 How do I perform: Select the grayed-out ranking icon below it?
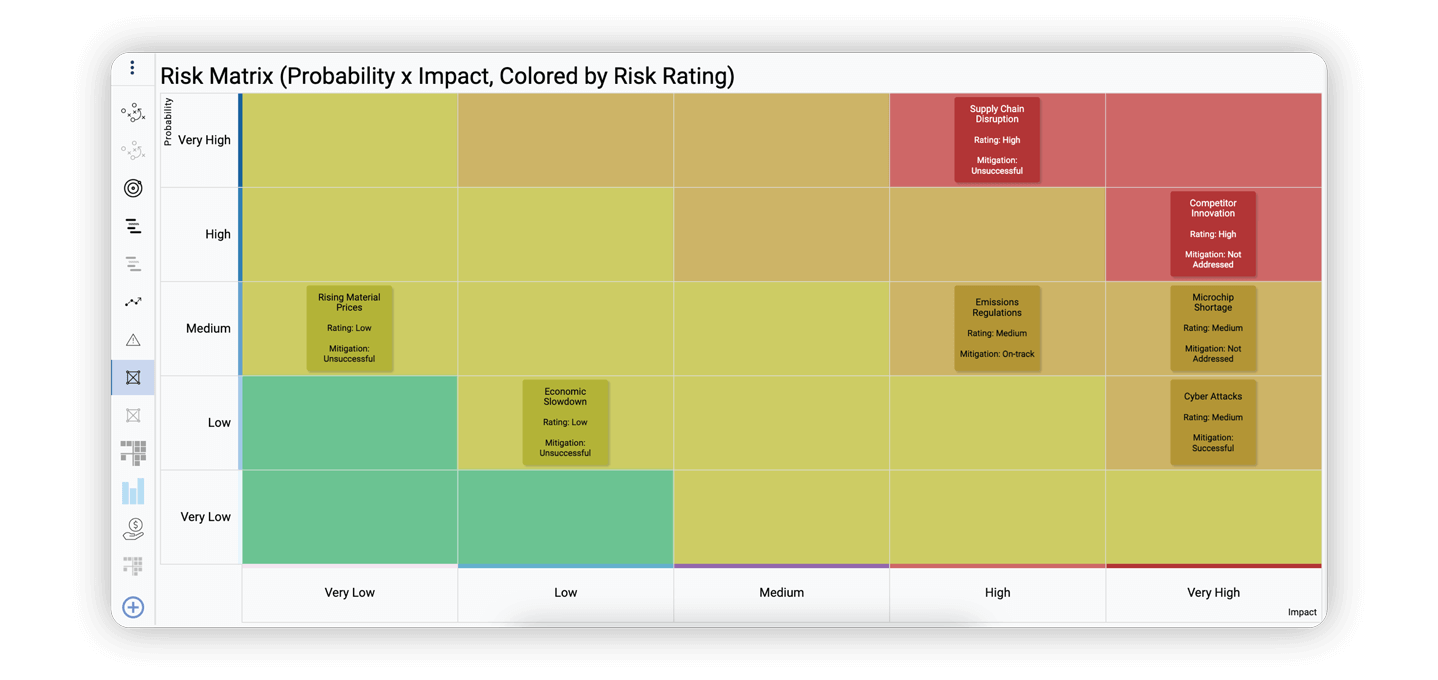133,263
